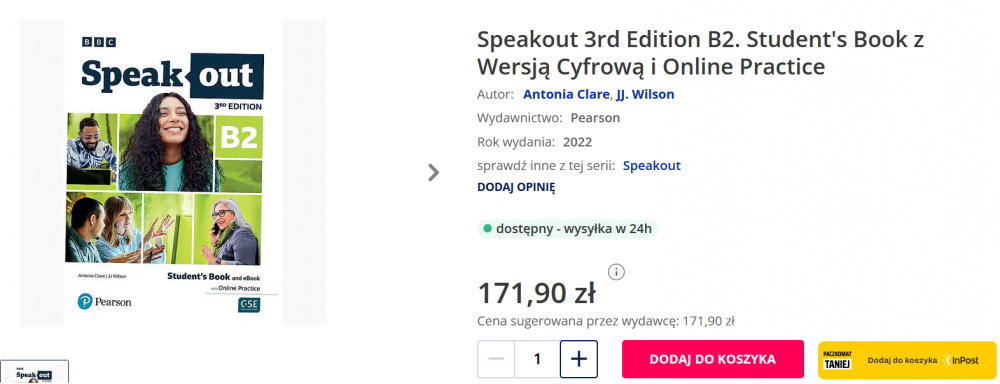This screenshot has height=384, width=1000.
Task: Open author JJ. Wilson's page
Action: 645,94
